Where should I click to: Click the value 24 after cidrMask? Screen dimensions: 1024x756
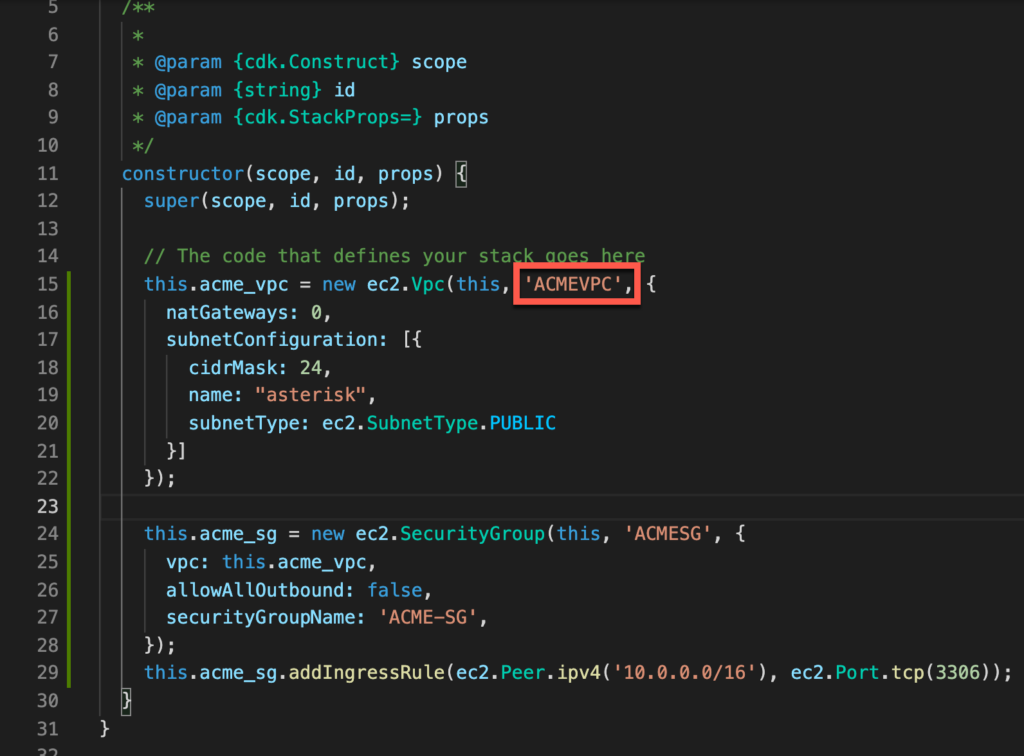tap(310, 368)
